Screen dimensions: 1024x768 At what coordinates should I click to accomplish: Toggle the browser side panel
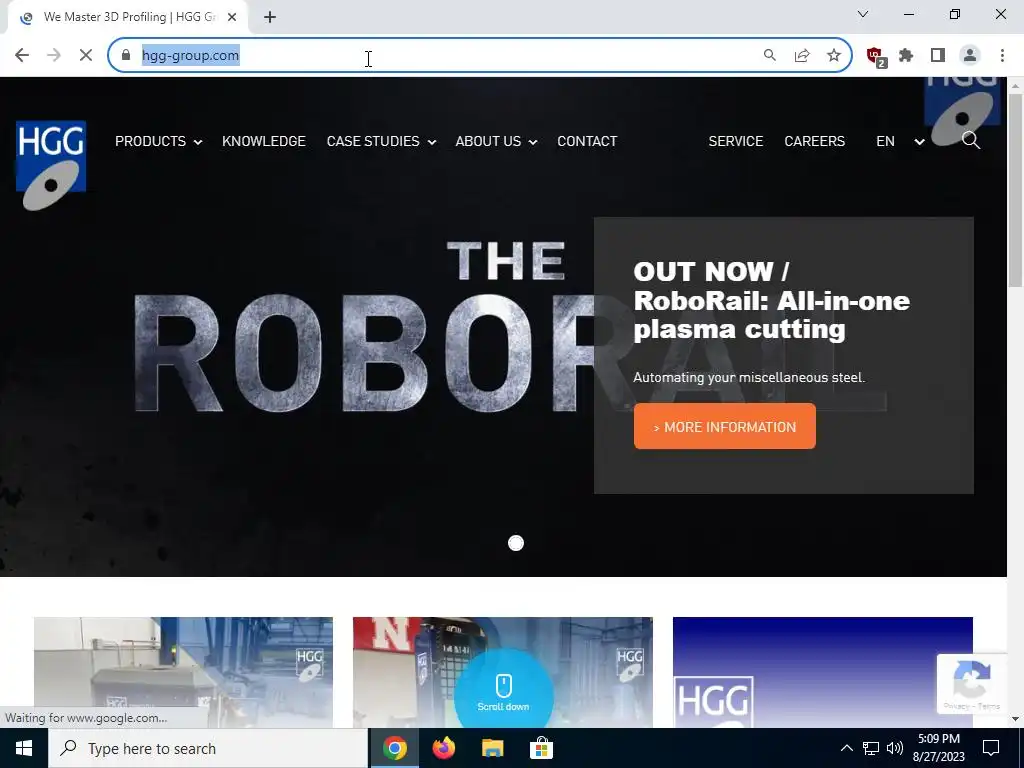click(938, 56)
